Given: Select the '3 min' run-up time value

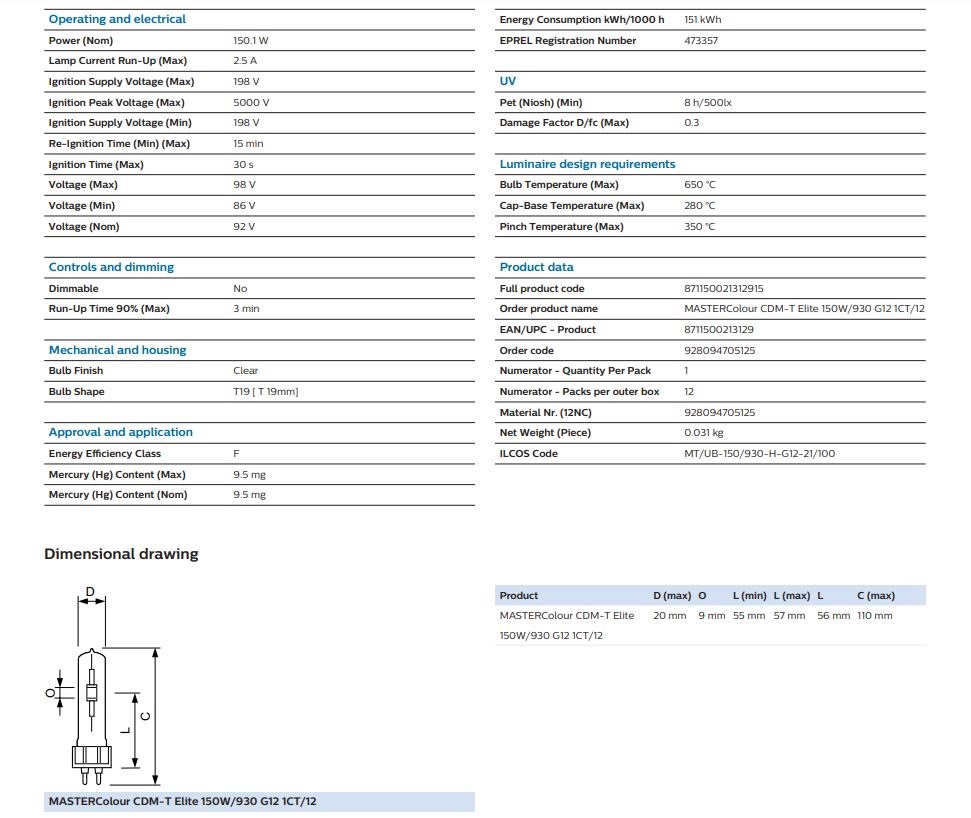Looking at the screenshot, I should (246, 308).
